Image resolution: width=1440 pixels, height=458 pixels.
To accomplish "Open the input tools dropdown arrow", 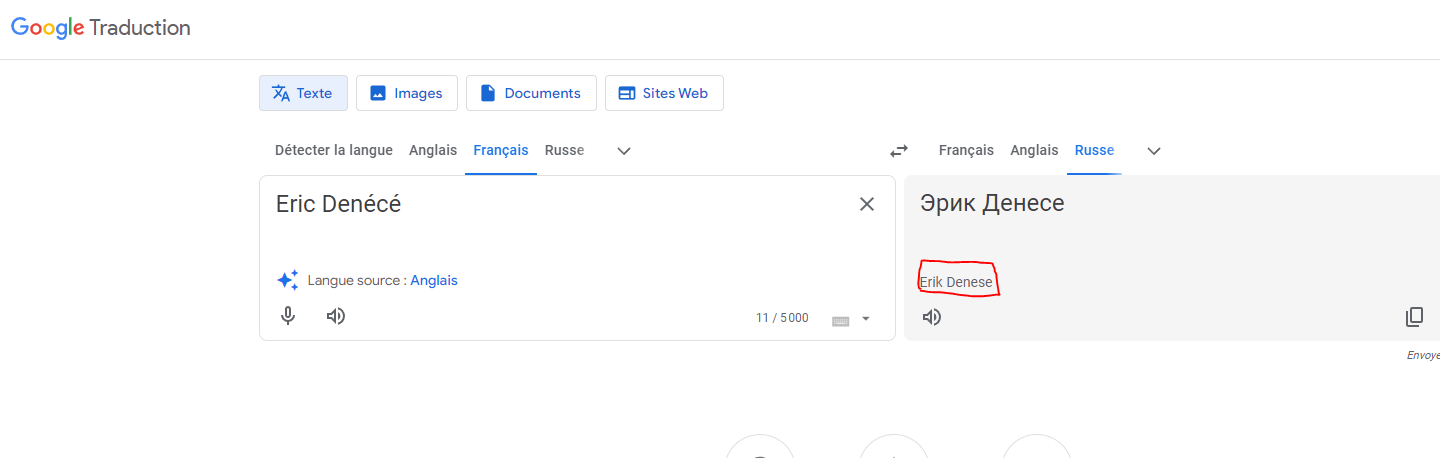I will 866,319.
